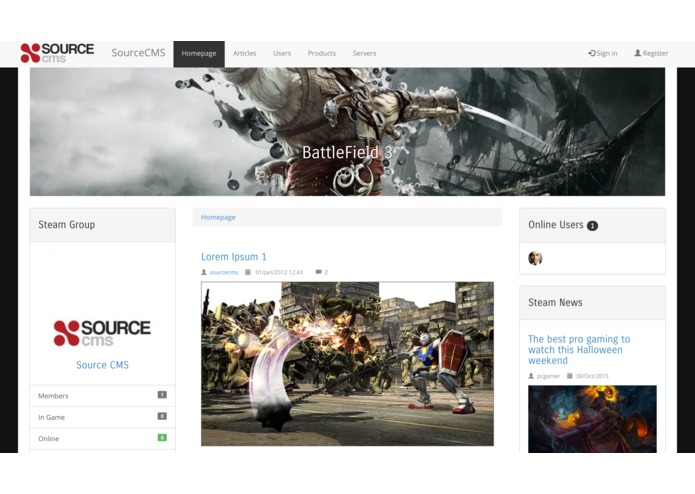Click the Register link
The width and height of the screenshot is (695, 494).
651,53
